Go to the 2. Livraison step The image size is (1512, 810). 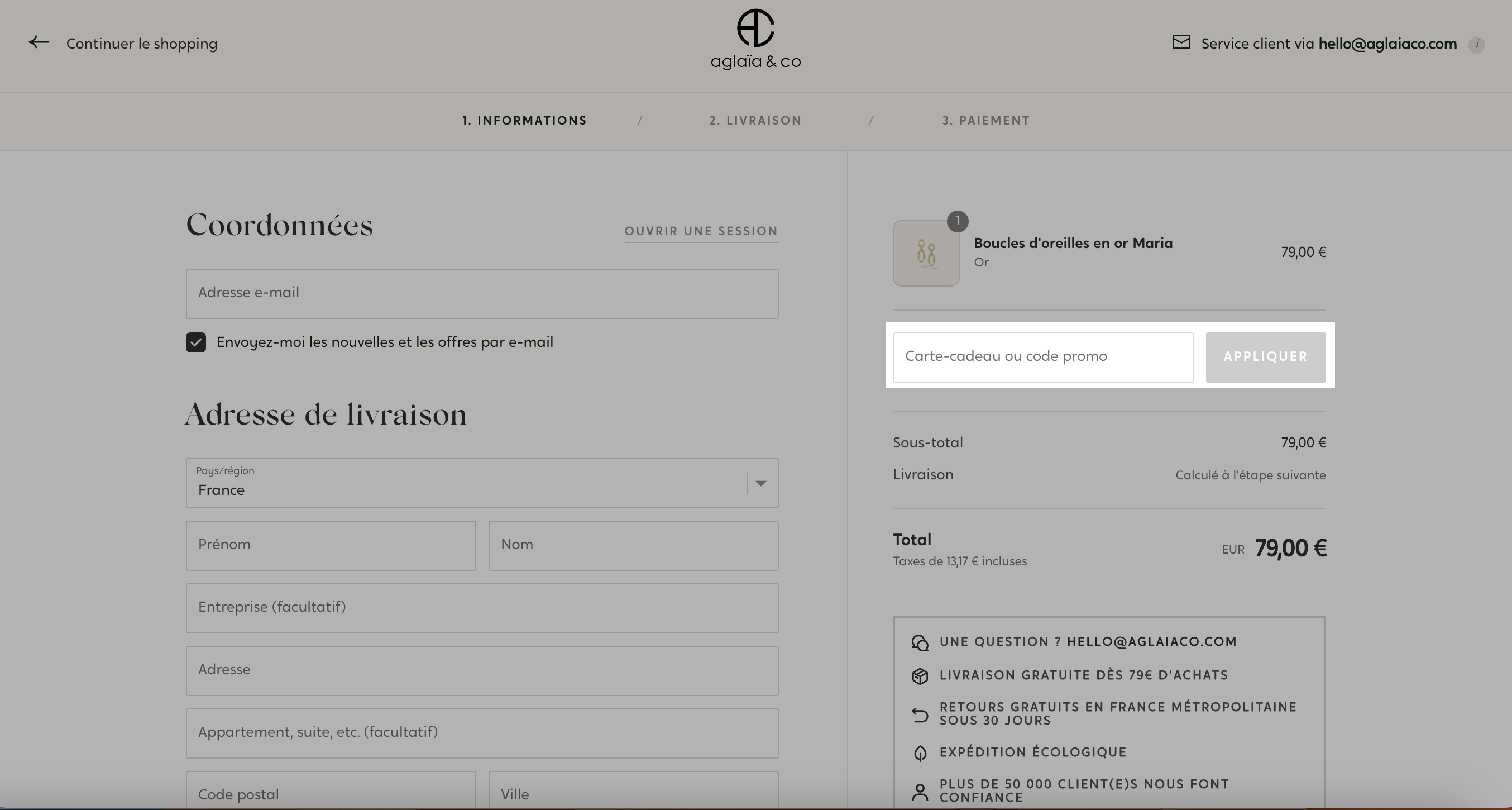coord(755,121)
